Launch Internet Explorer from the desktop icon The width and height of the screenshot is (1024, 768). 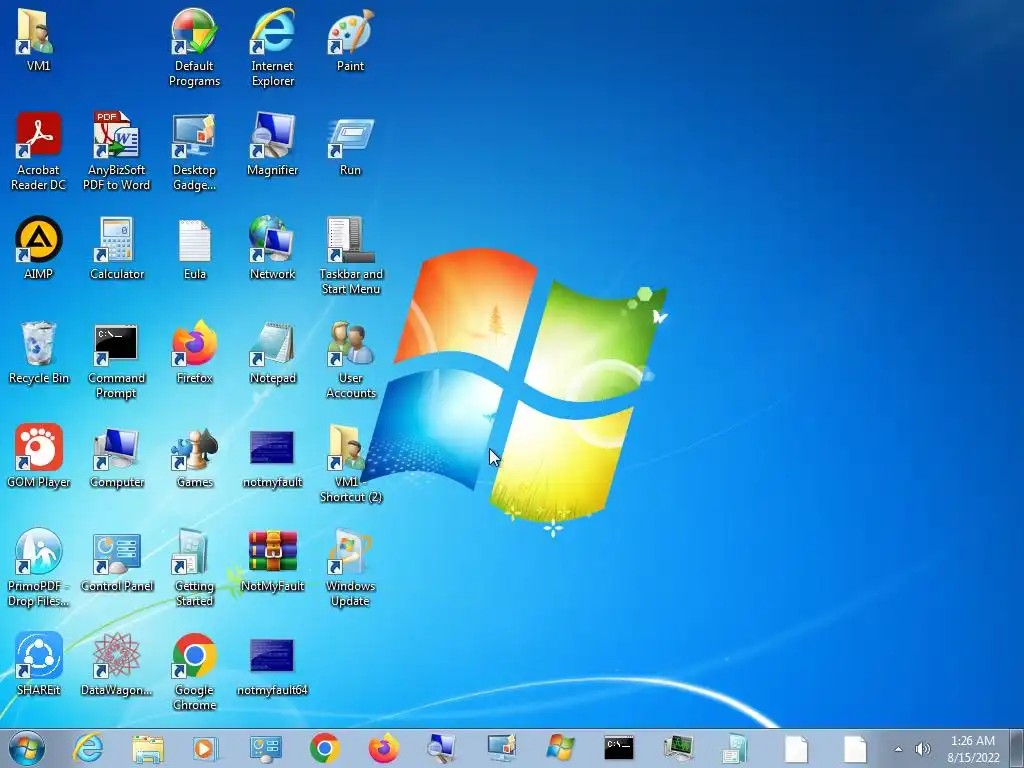[x=272, y=47]
